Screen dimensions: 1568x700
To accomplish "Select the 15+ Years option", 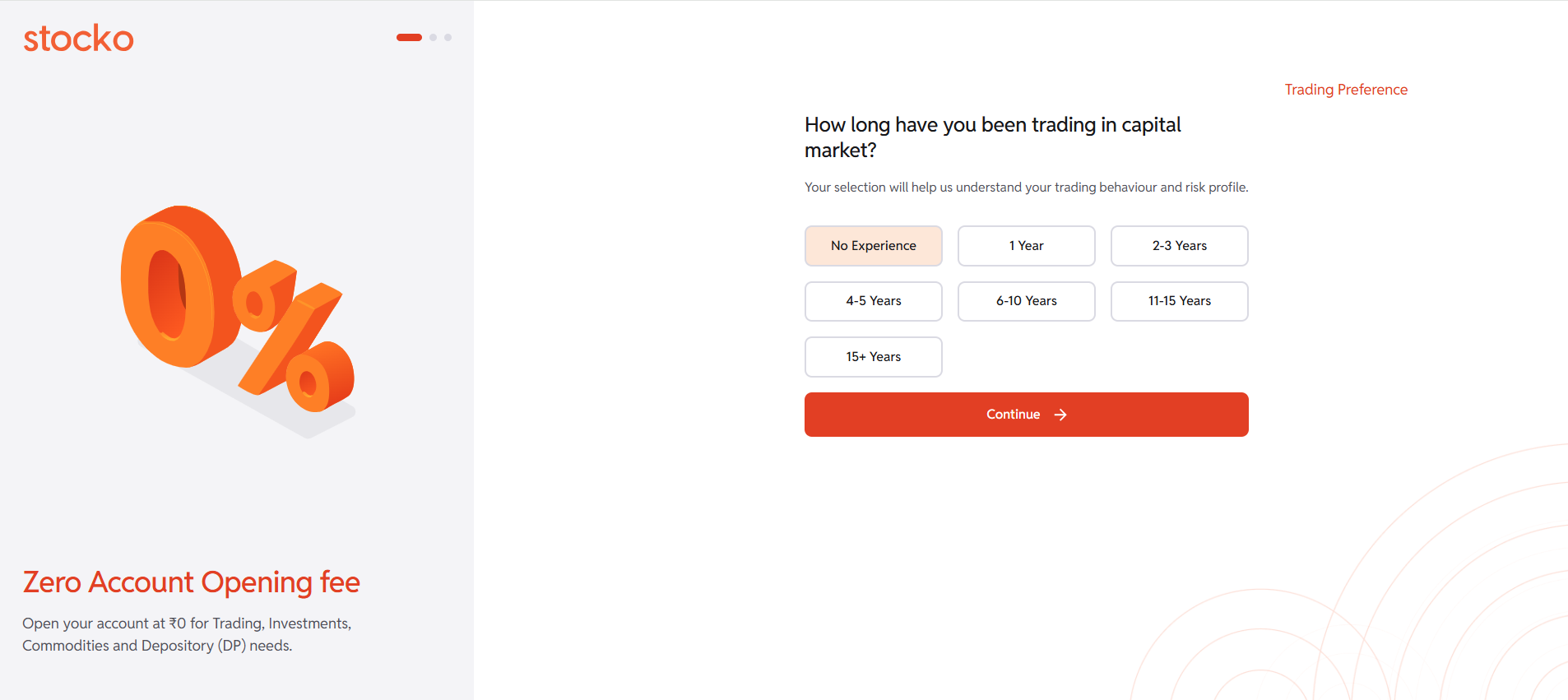I will click(x=873, y=357).
